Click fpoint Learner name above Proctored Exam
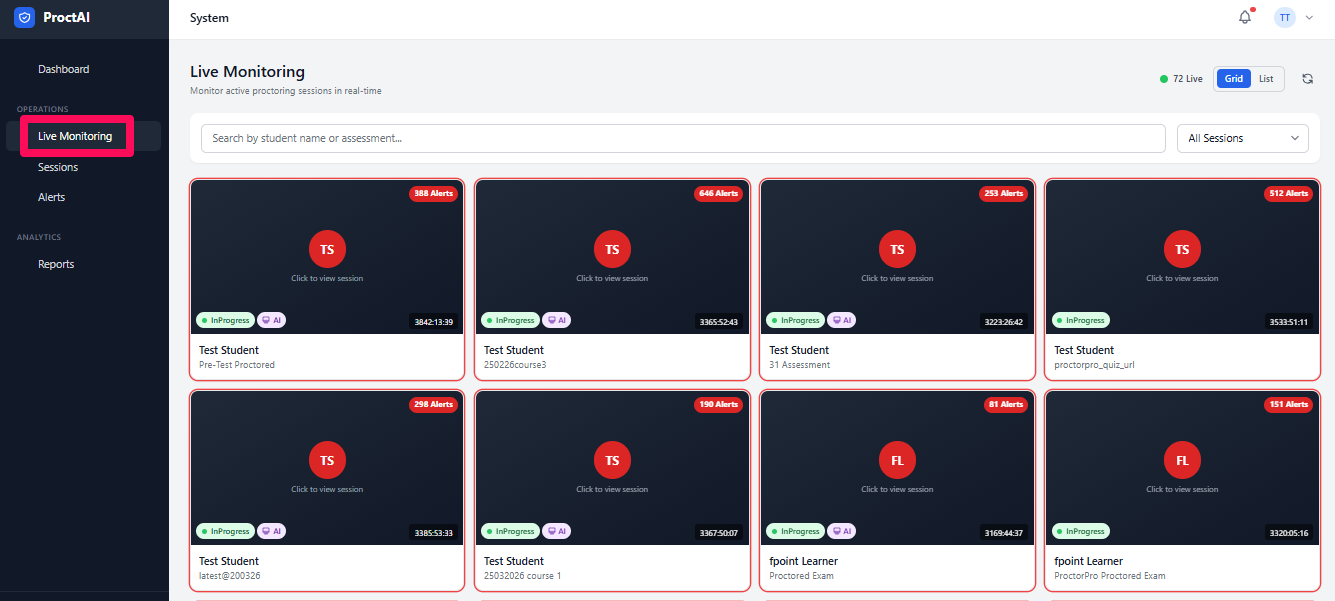 tap(803, 561)
